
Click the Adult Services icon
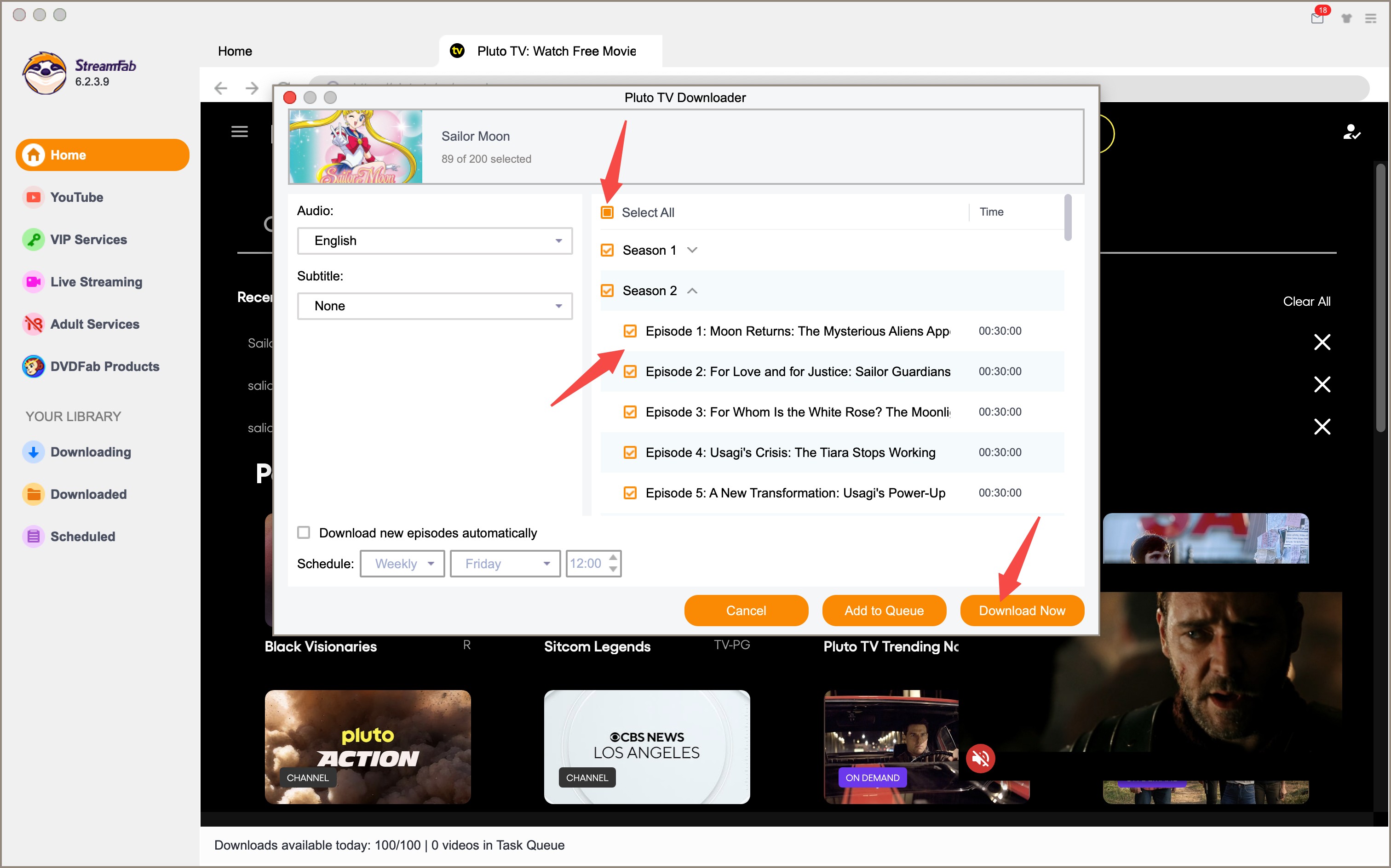click(x=33, y=325)
